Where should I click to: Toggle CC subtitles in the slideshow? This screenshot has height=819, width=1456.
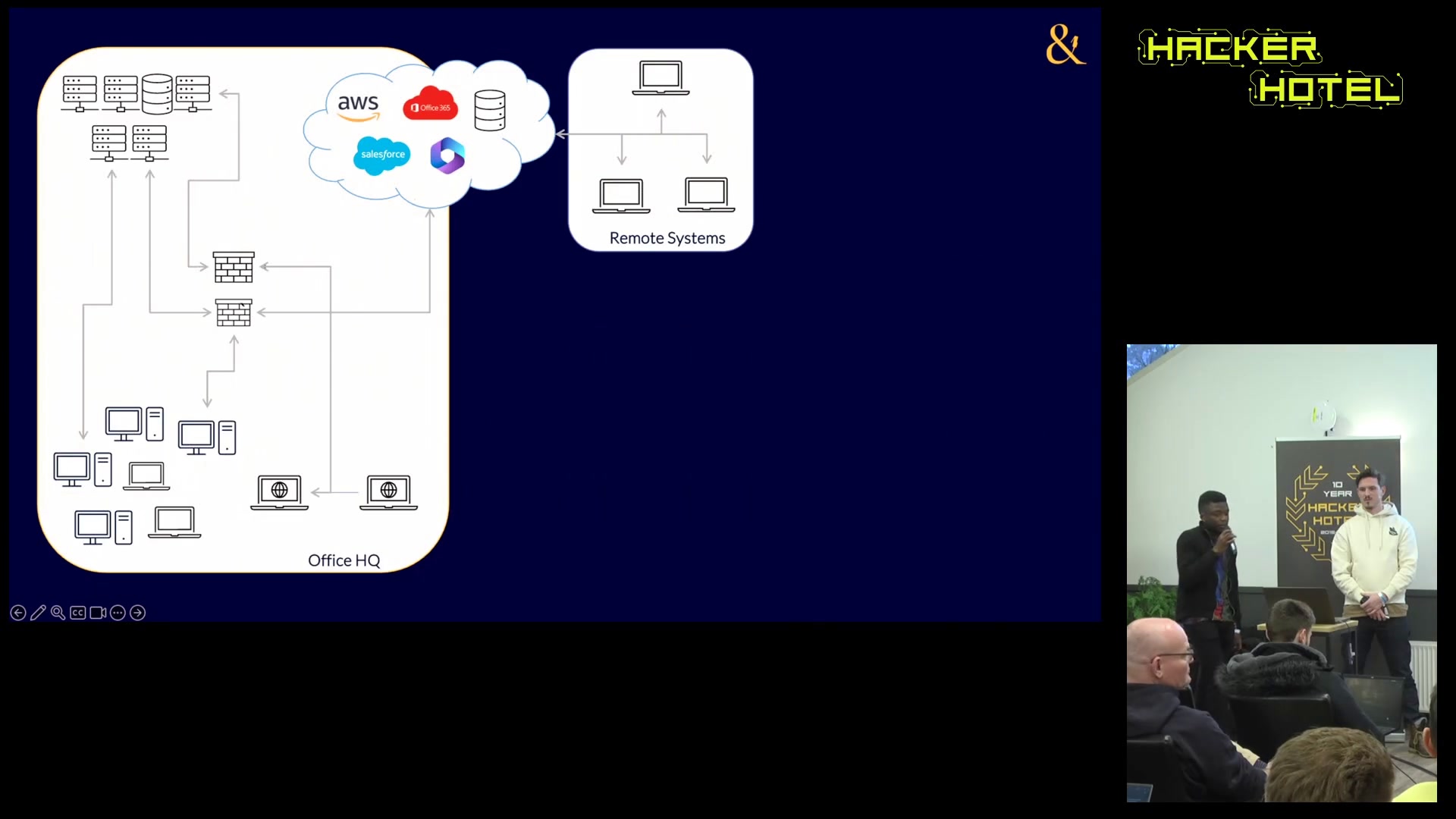pos(78,613)
